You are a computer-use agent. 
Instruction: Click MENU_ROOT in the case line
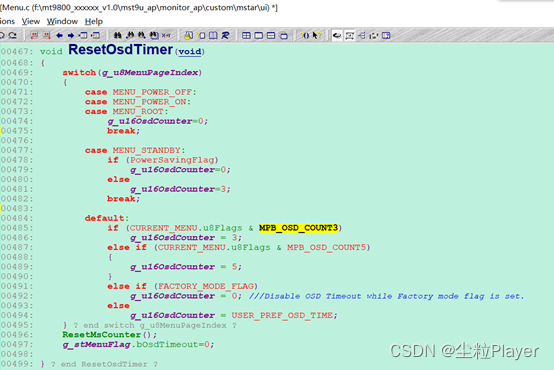click(x=138, y=111)
